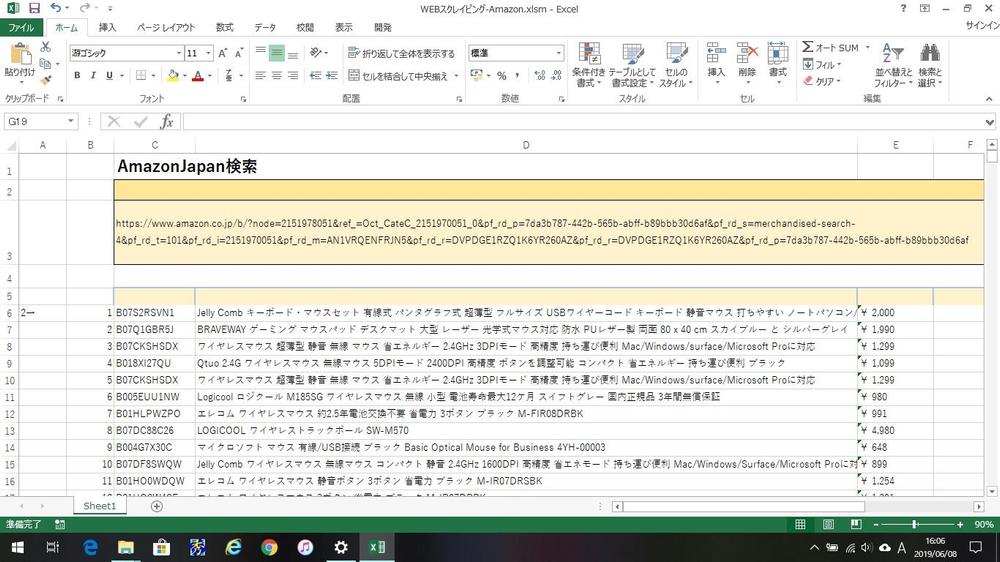Undo the last action
Viewport: 1000px width, 562px height.
tap(56, 8)
